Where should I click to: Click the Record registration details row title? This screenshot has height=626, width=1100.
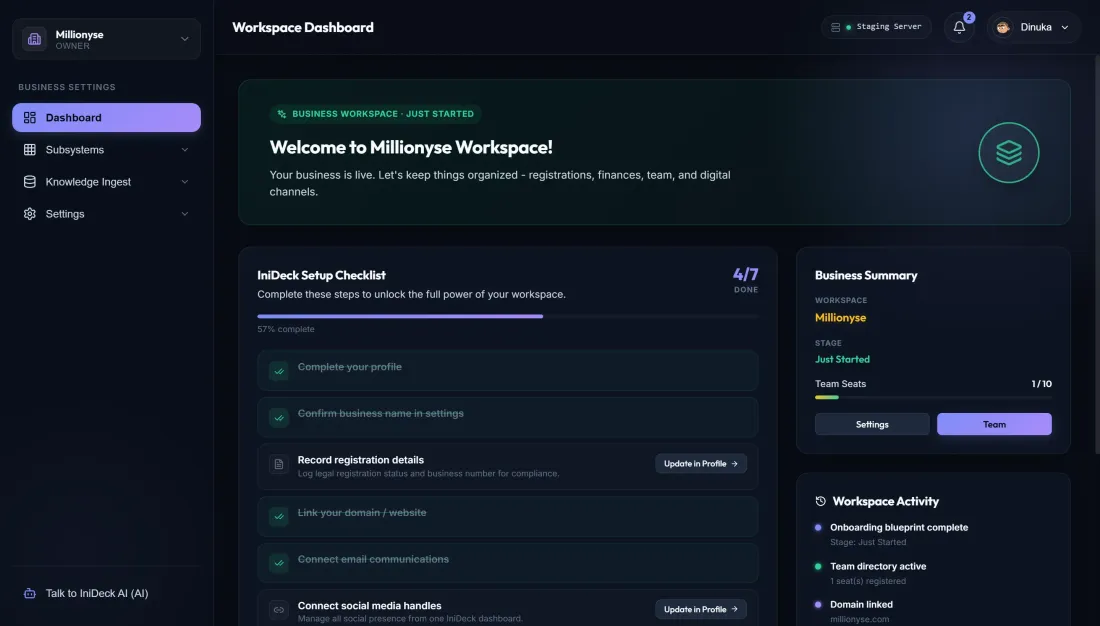tap(361, 460)
